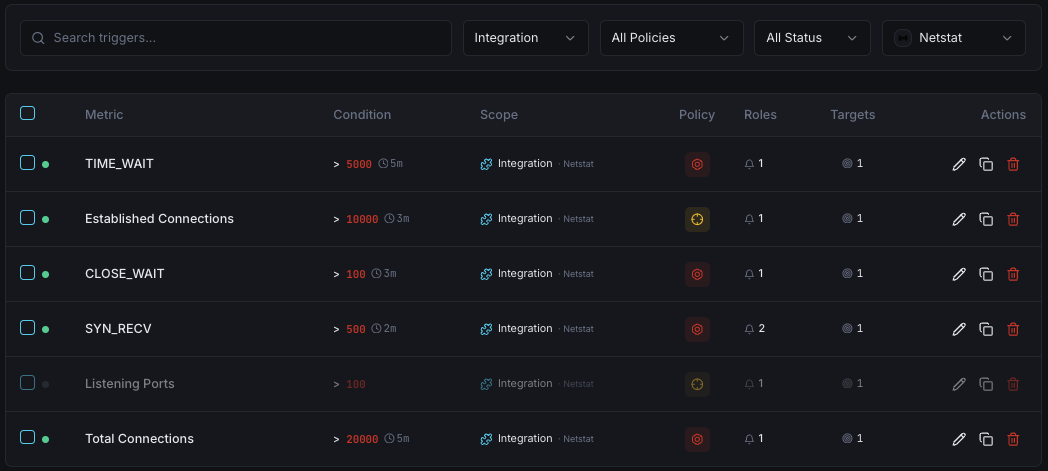
Task: Delete the Listening Ports trigger
Action: (1013, 384)
